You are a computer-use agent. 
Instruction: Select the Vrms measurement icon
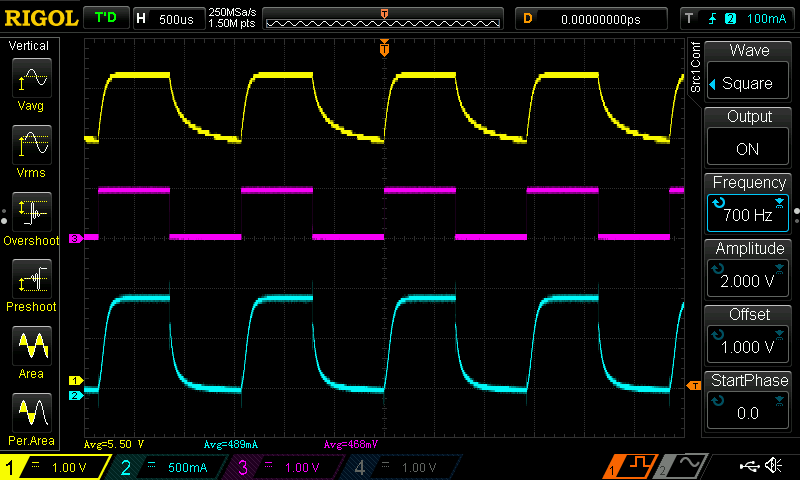click(x=33, y=146)
